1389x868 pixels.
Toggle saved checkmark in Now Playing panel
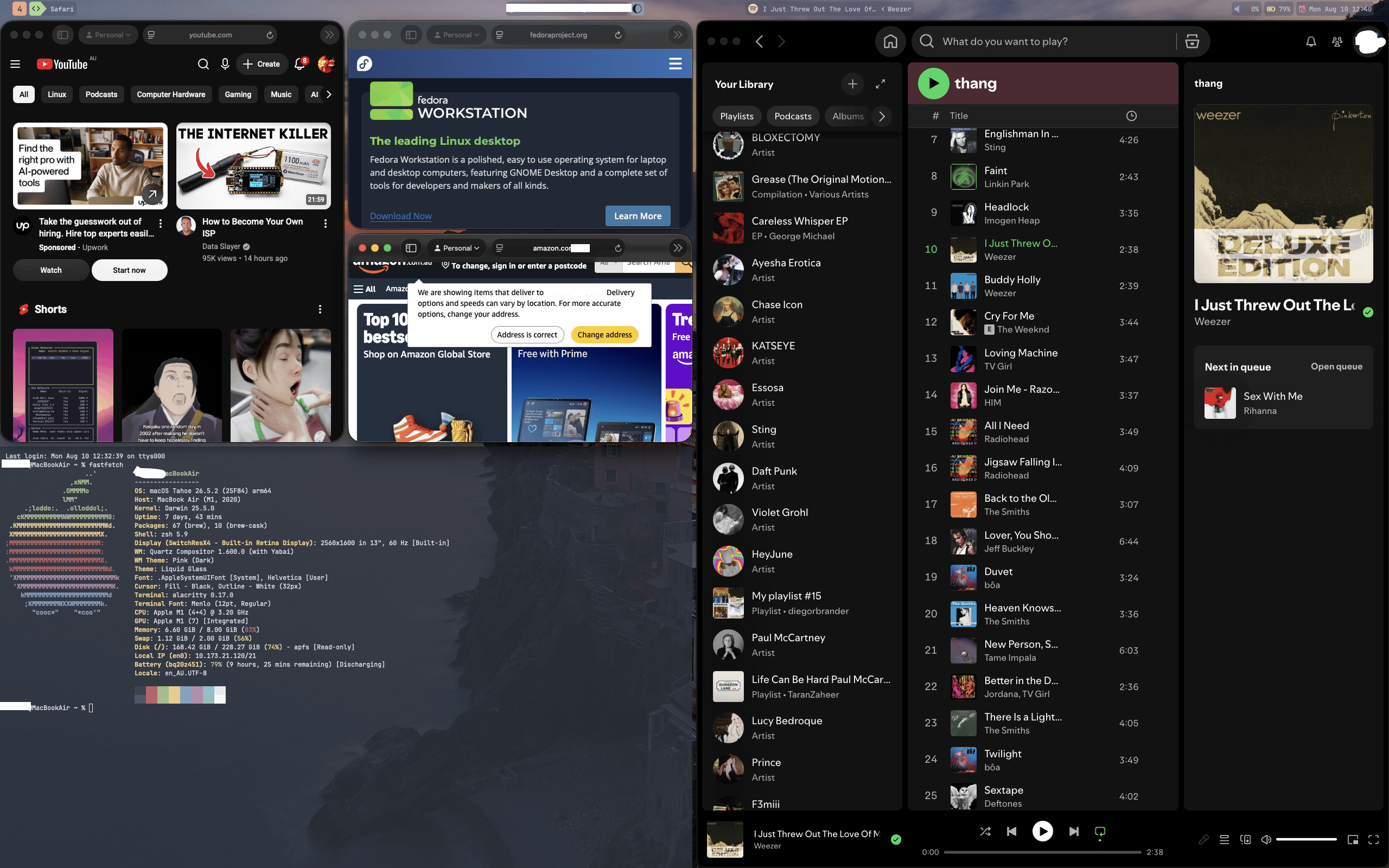tap(1368, 312)
